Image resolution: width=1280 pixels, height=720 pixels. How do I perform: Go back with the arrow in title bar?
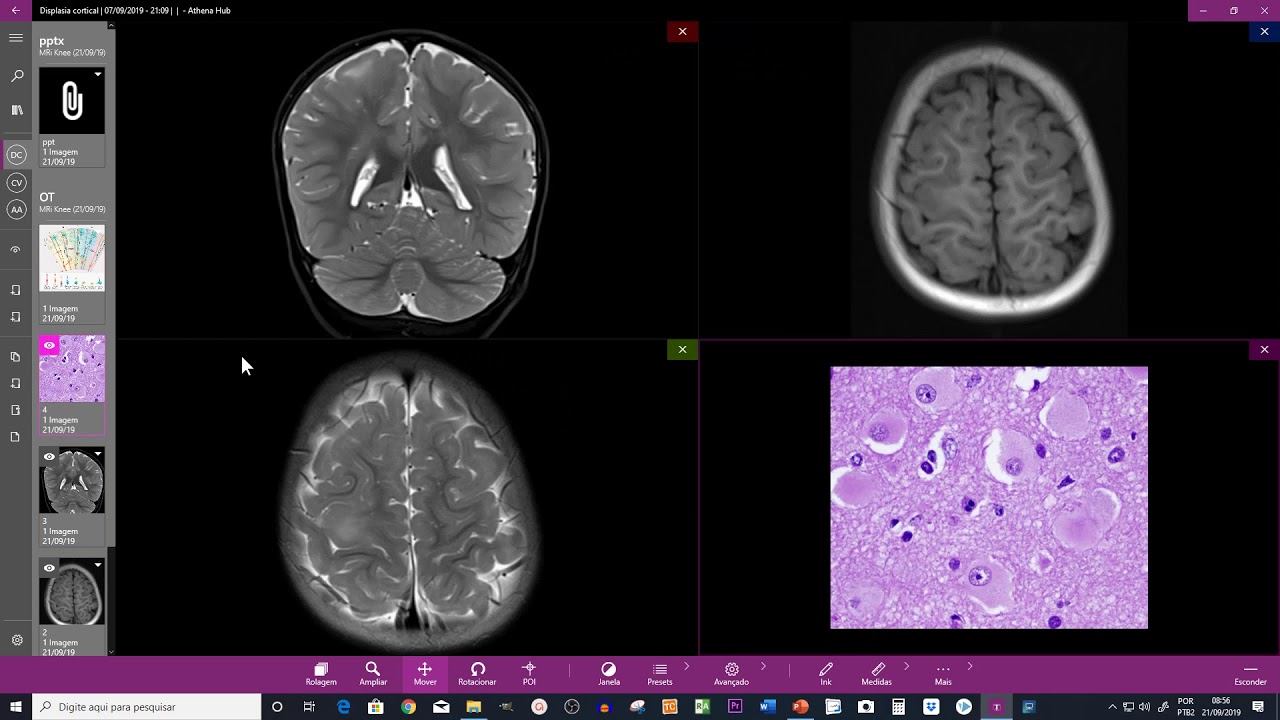pyautogui.click(x=15, y=10)
